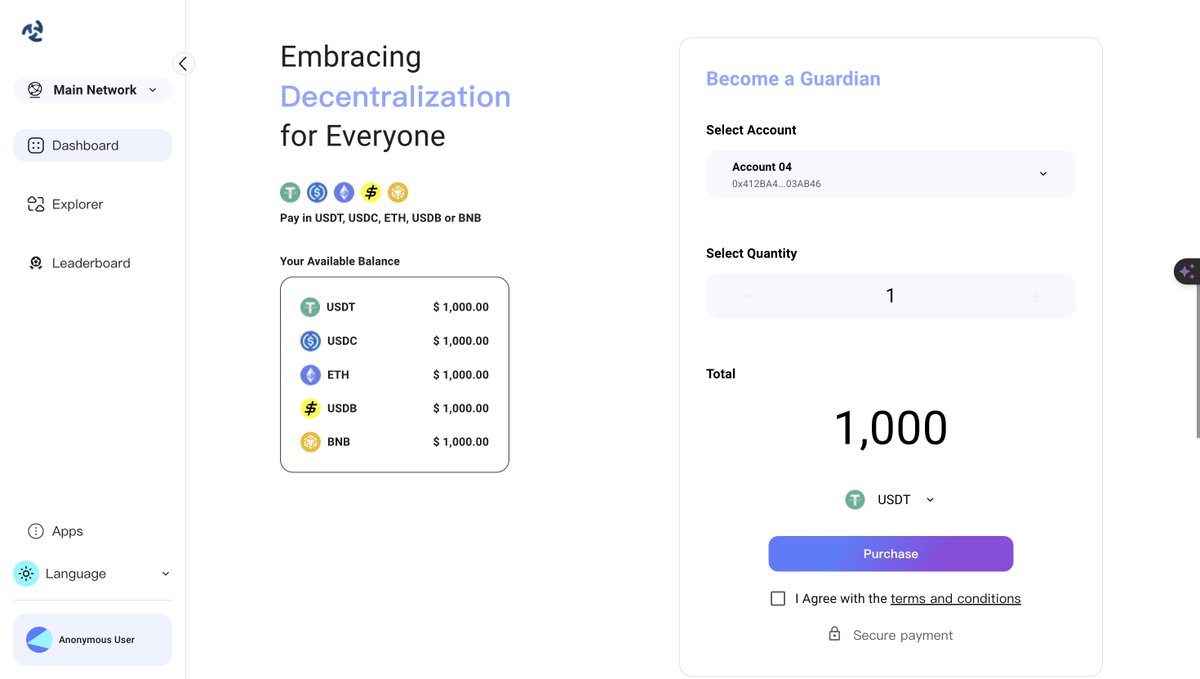Click the USDB icon in the balance list

pos(310,408)
